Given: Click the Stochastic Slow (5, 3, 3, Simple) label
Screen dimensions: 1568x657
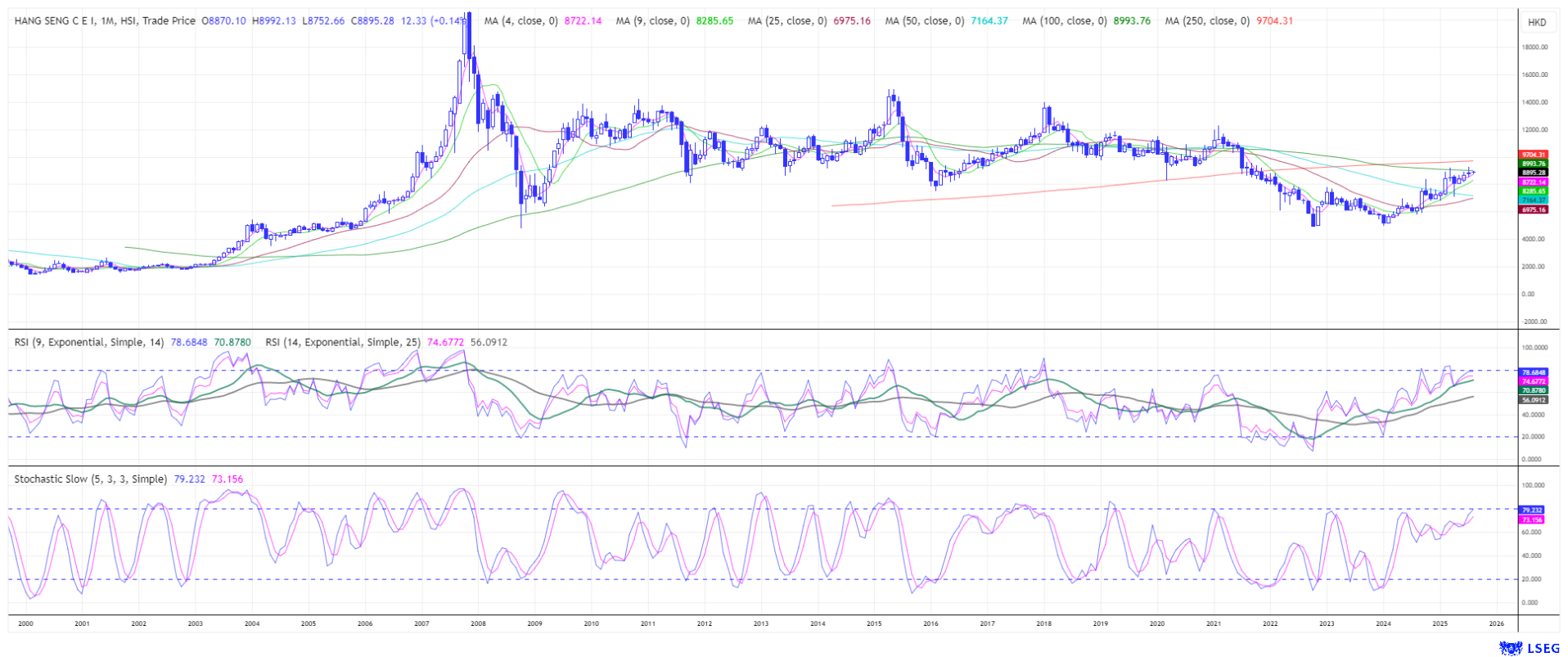Looking at the screenshot, I should coord(90,479).
